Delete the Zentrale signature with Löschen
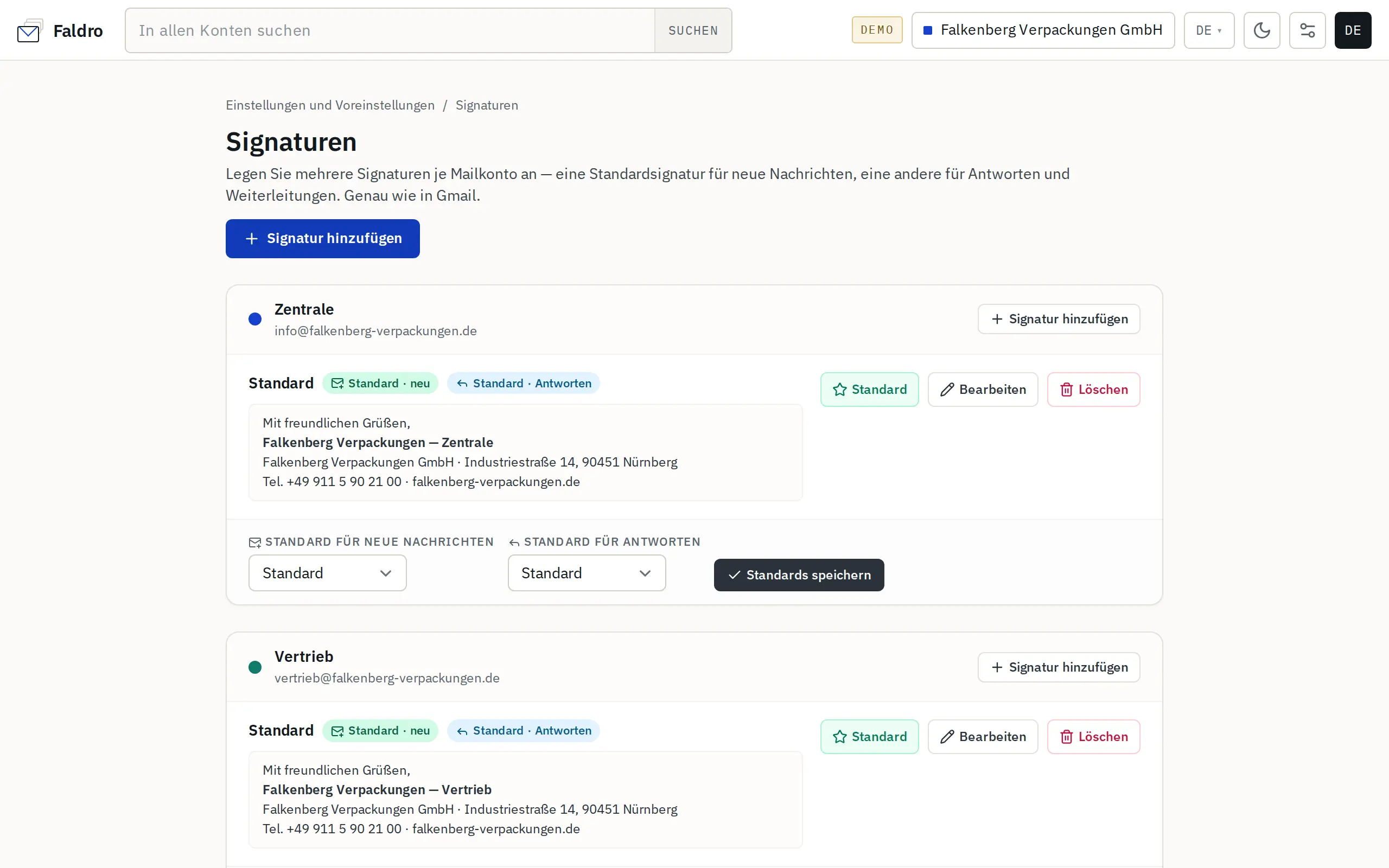1389x868 pixels. (1093, 389)
